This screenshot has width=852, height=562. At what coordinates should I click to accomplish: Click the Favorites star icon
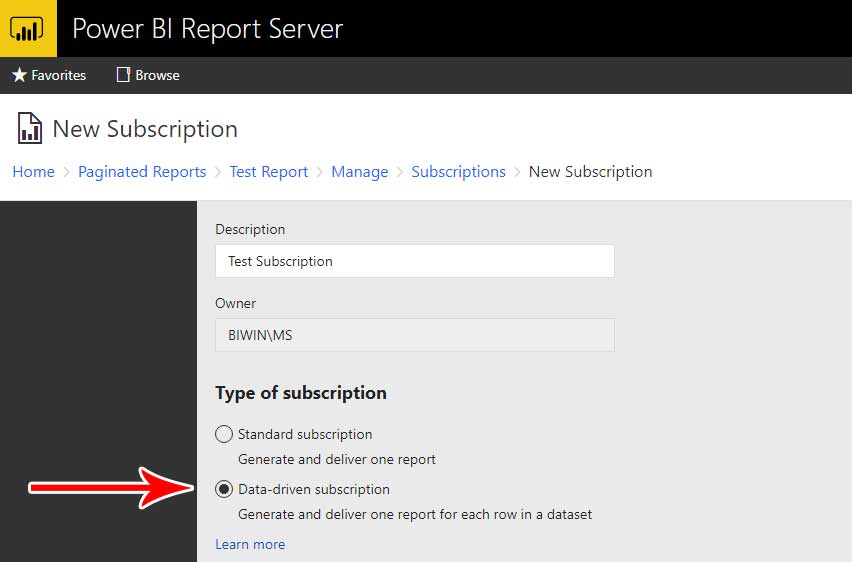point(19,75)
